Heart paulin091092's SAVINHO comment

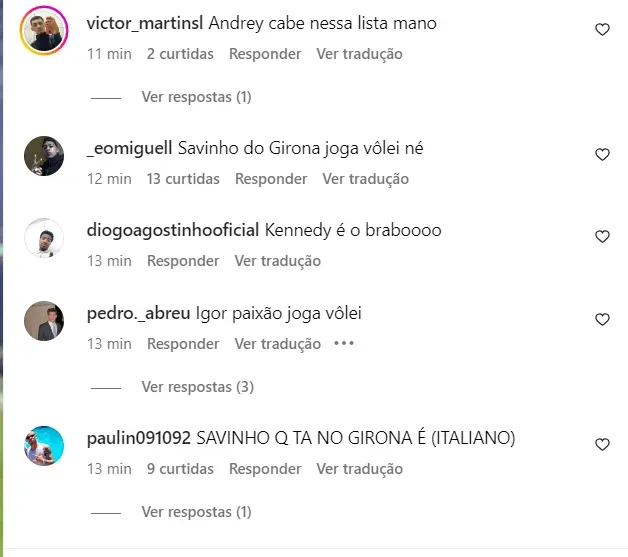coord(602,444)
